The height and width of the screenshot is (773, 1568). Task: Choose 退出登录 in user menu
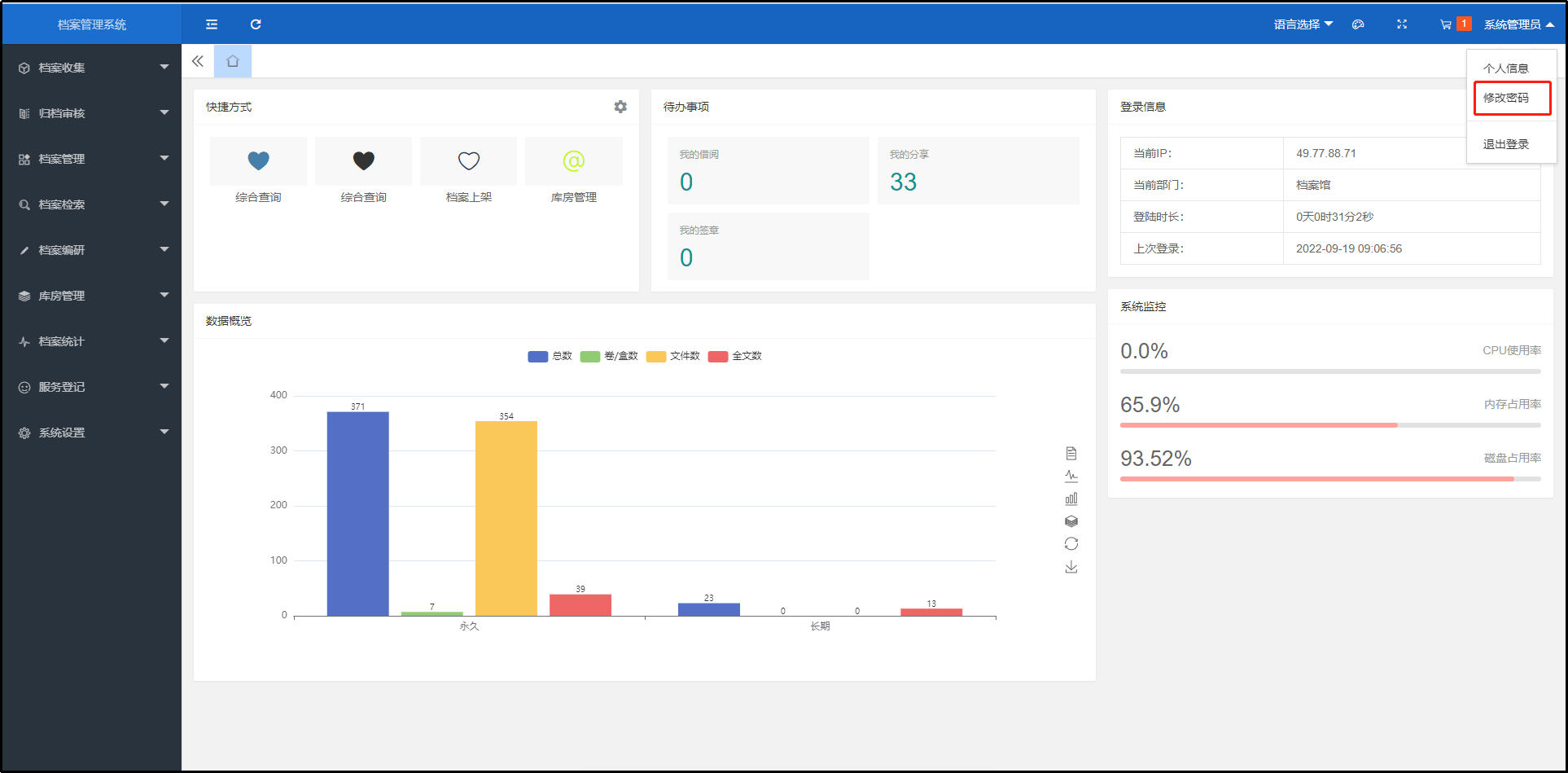[1506, 144]
